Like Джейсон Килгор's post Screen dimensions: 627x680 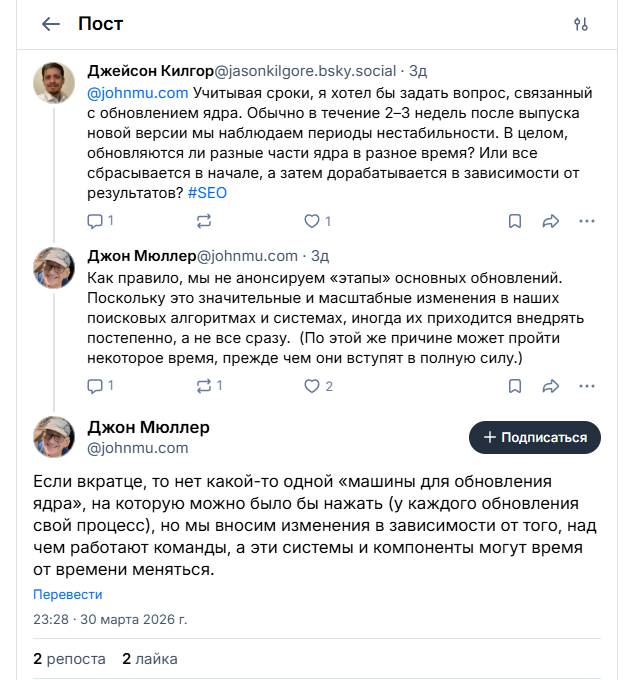tap(312, 220)
